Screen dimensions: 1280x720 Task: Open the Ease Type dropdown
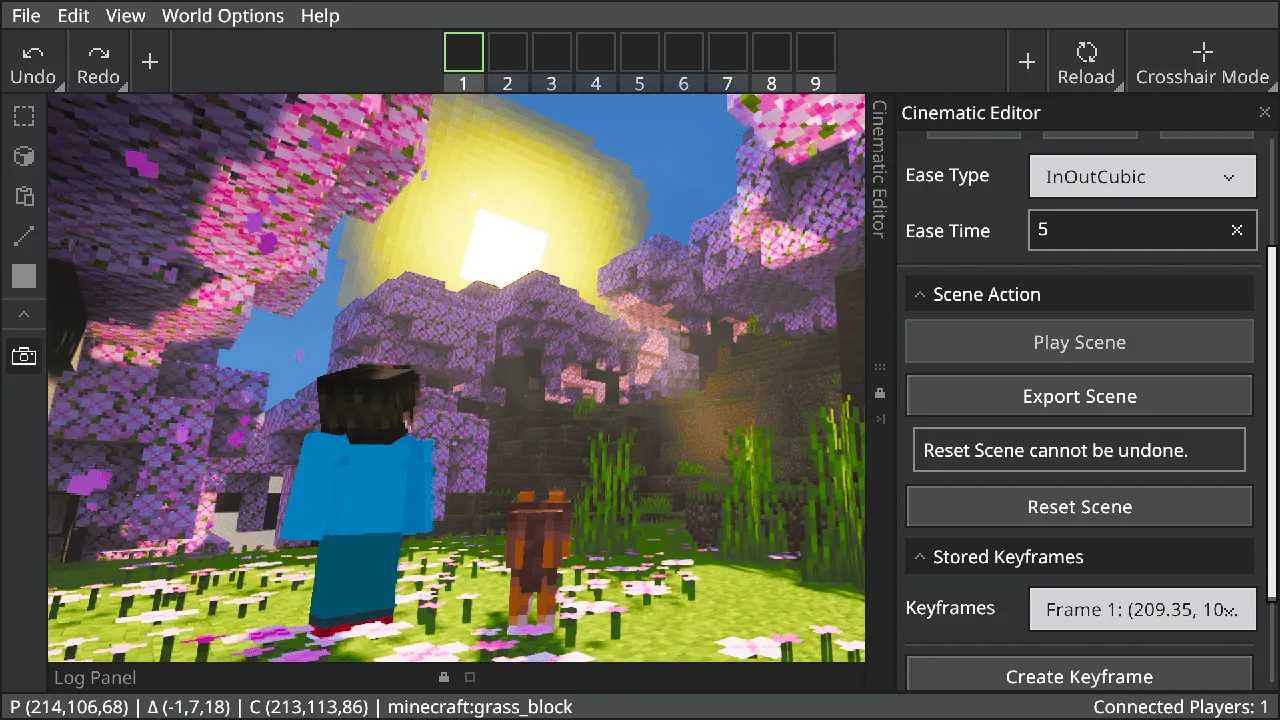(1142, 176)
